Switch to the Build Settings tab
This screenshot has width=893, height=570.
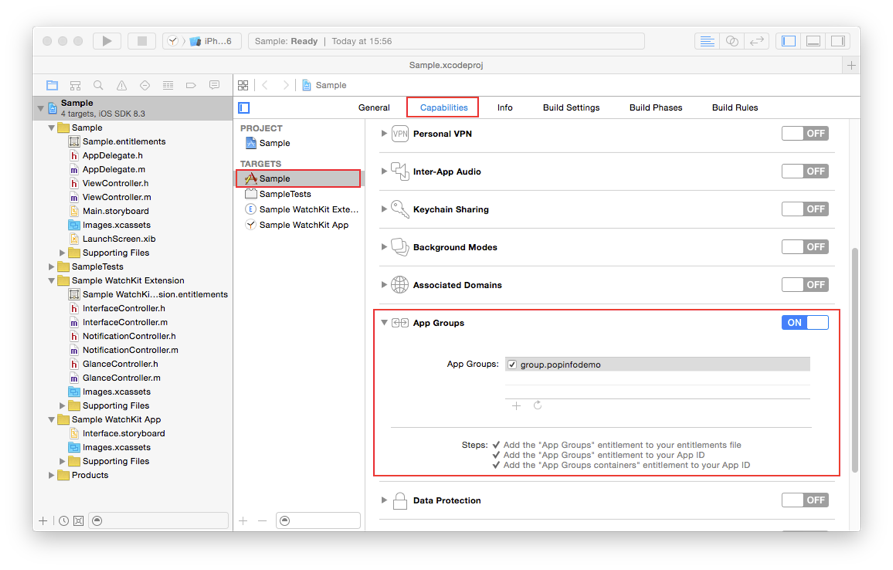tap(571, 108)
